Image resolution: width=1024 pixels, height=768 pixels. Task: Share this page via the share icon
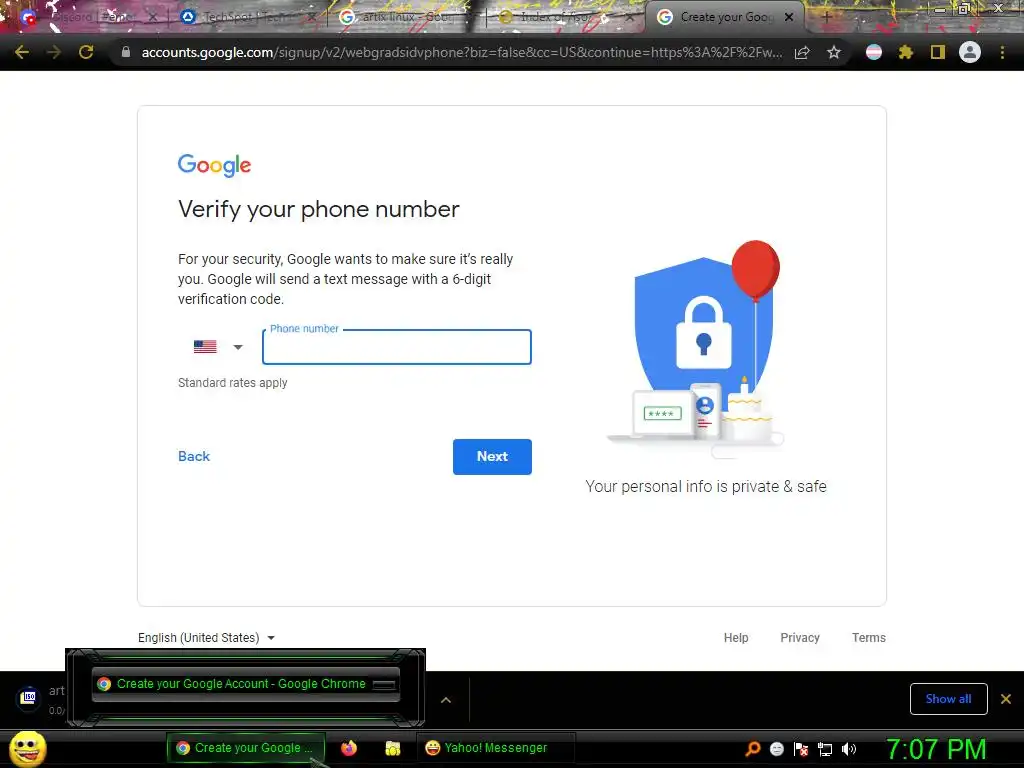click(803, 52)
